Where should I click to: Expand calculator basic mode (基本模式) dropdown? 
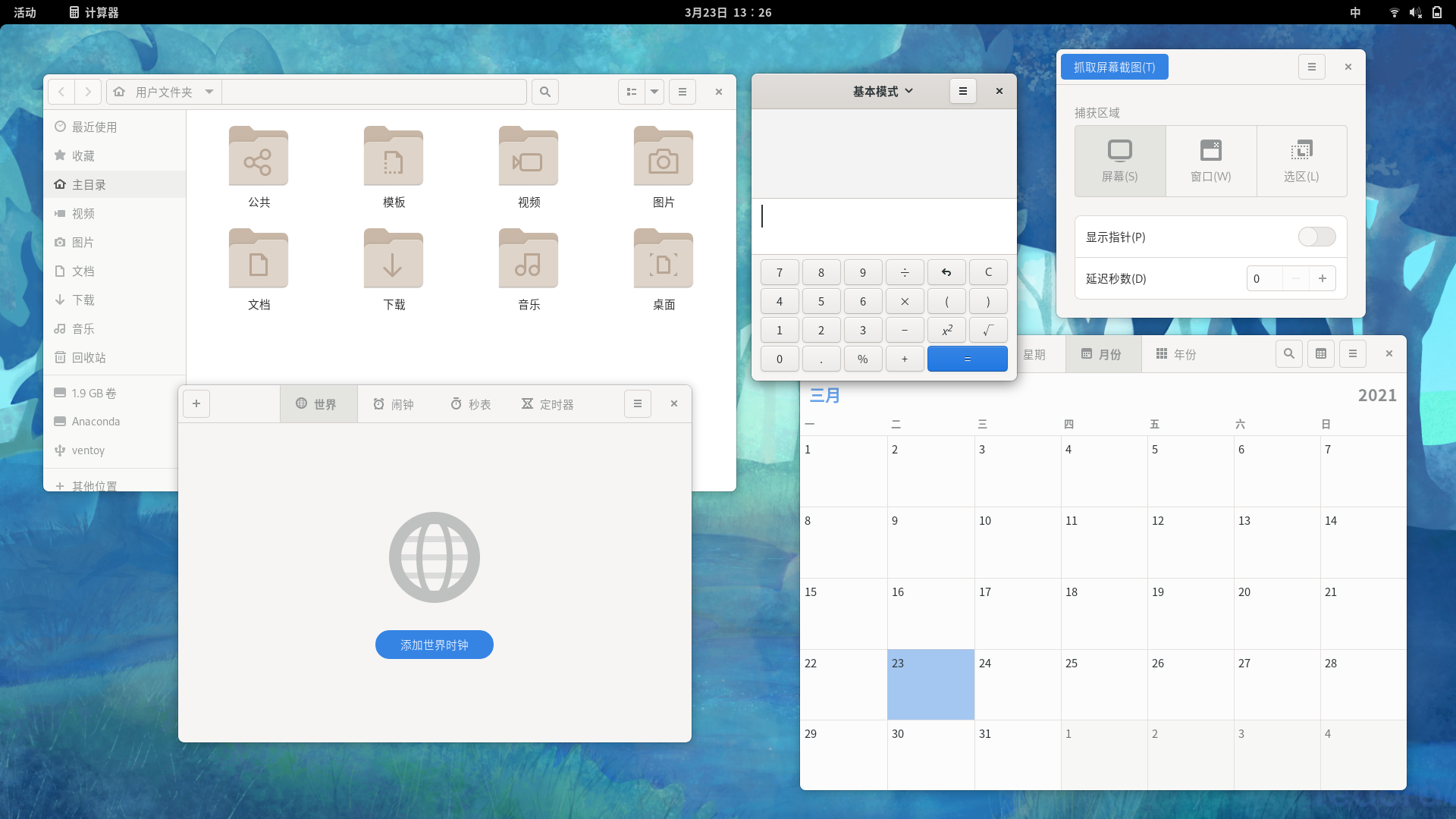coord(883,91)
